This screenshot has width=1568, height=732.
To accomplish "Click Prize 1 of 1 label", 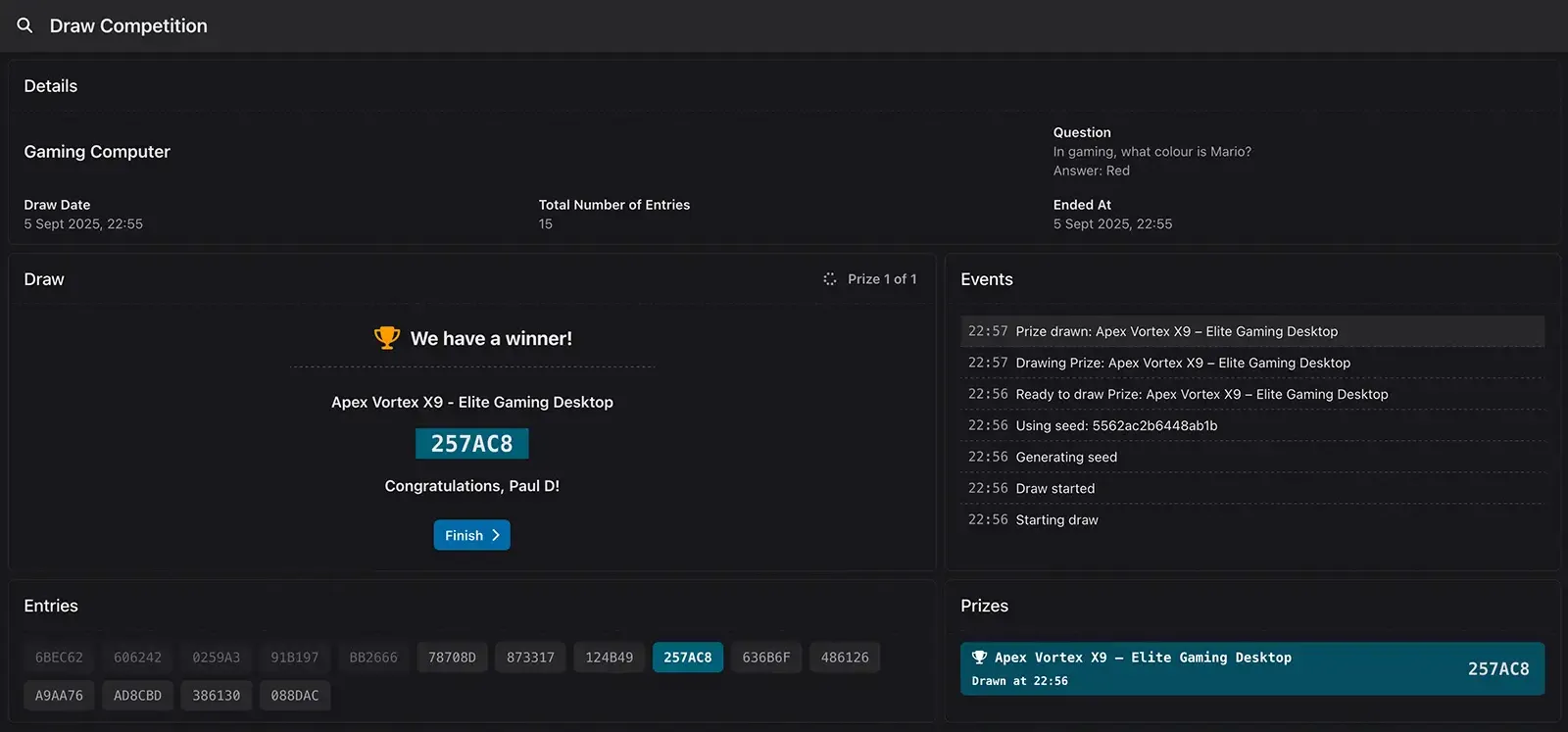I will tap(882, 279).
